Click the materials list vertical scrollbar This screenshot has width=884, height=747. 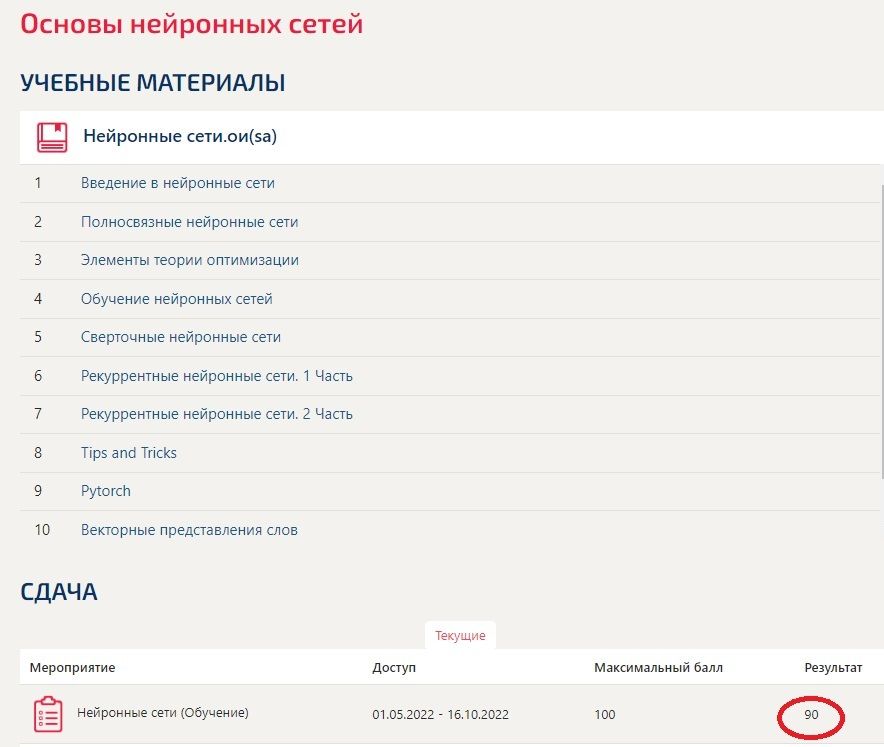(x=881, y=330)
